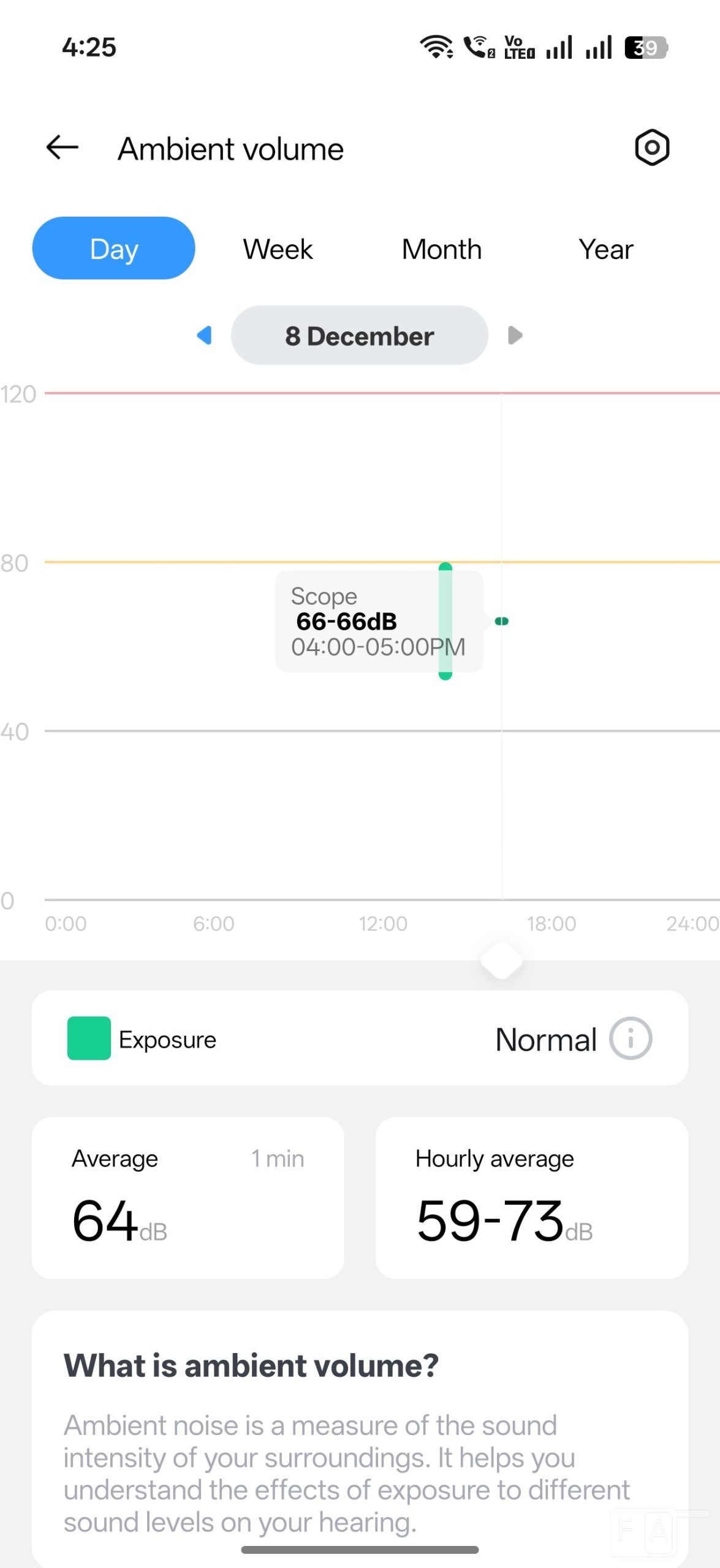Switch to the Week tab

(x=278, y=249)
